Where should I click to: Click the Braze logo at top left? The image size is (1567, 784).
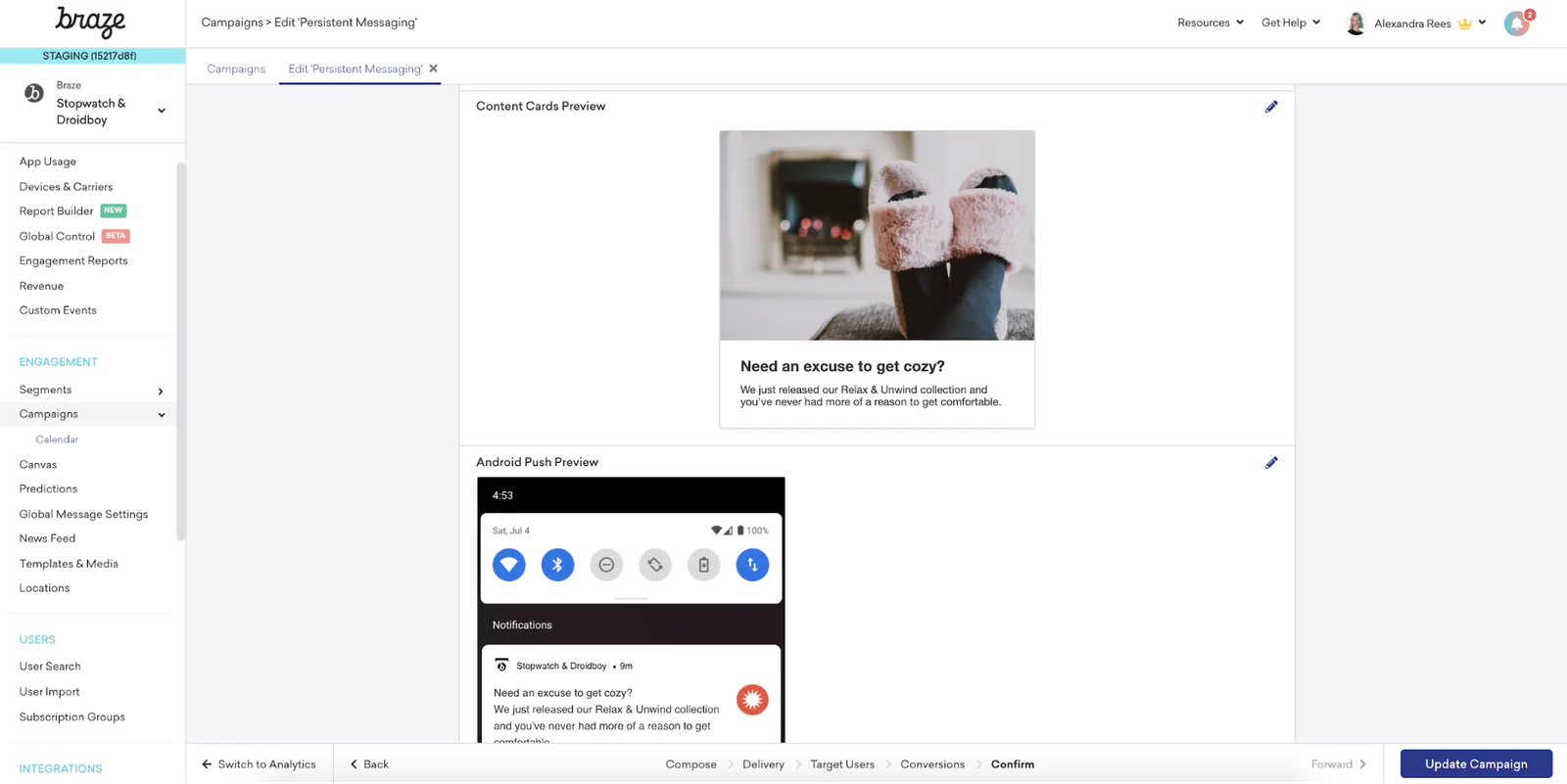pyautogui.click(x=90, y=22)
